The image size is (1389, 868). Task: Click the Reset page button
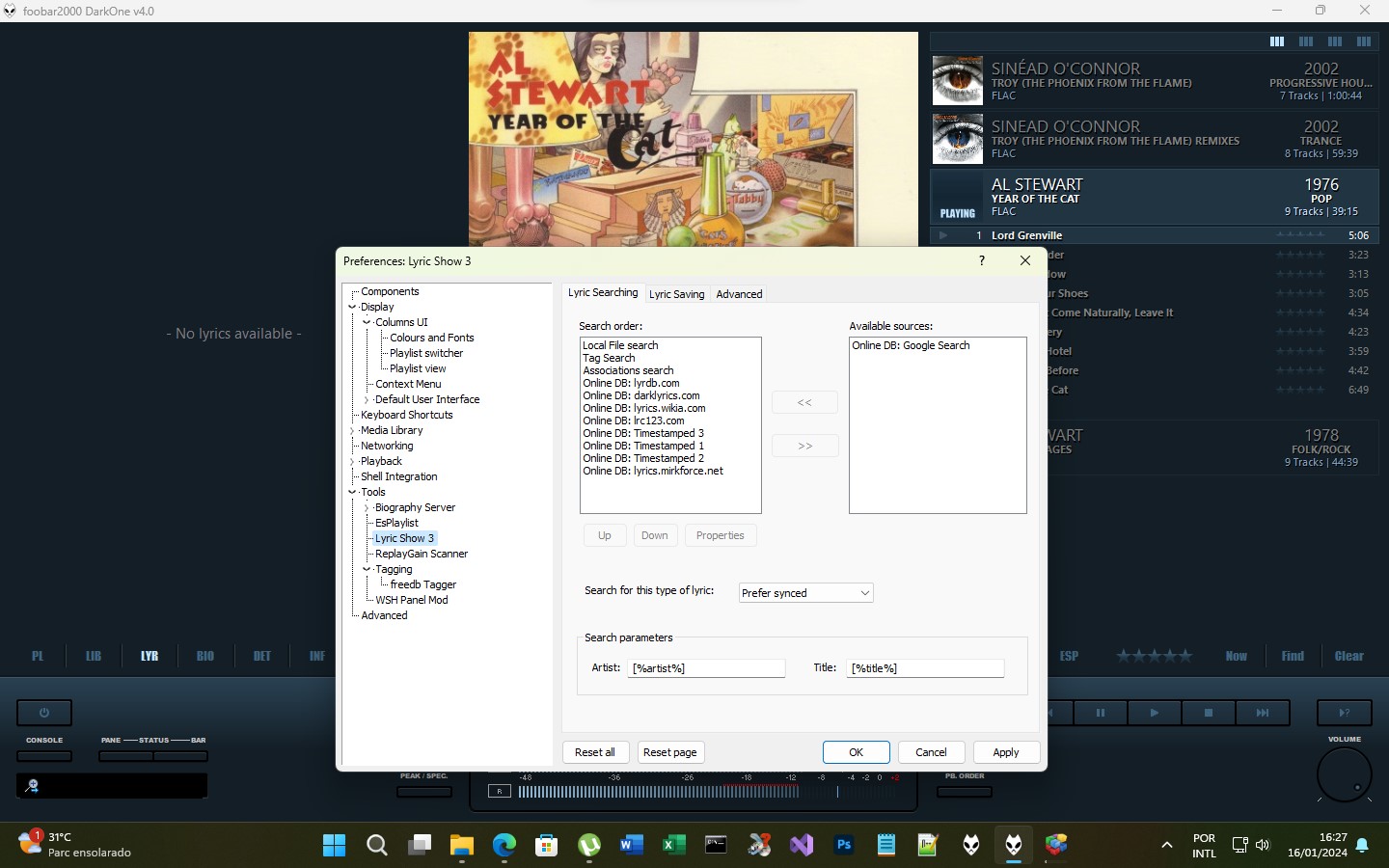click(669, 752)
